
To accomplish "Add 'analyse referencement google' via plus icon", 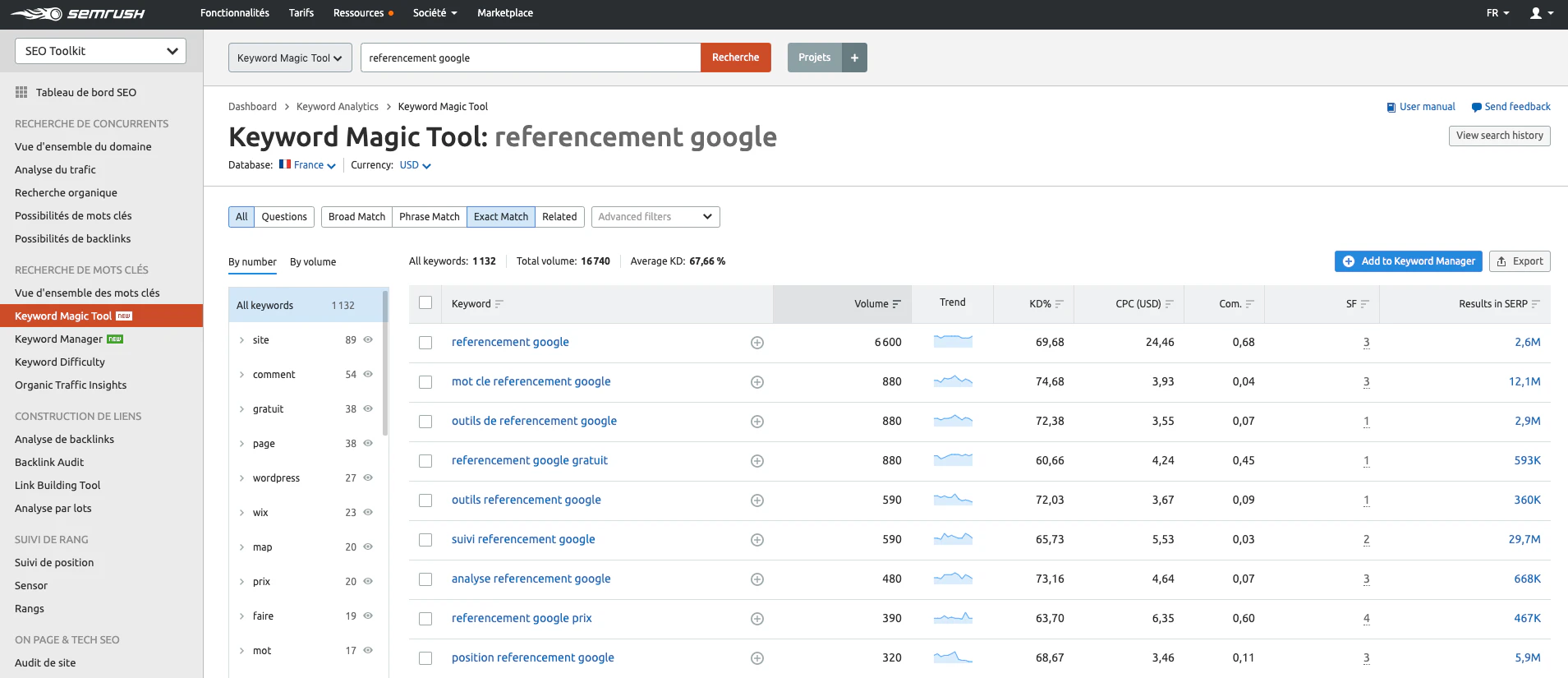I will coord(757,579).
